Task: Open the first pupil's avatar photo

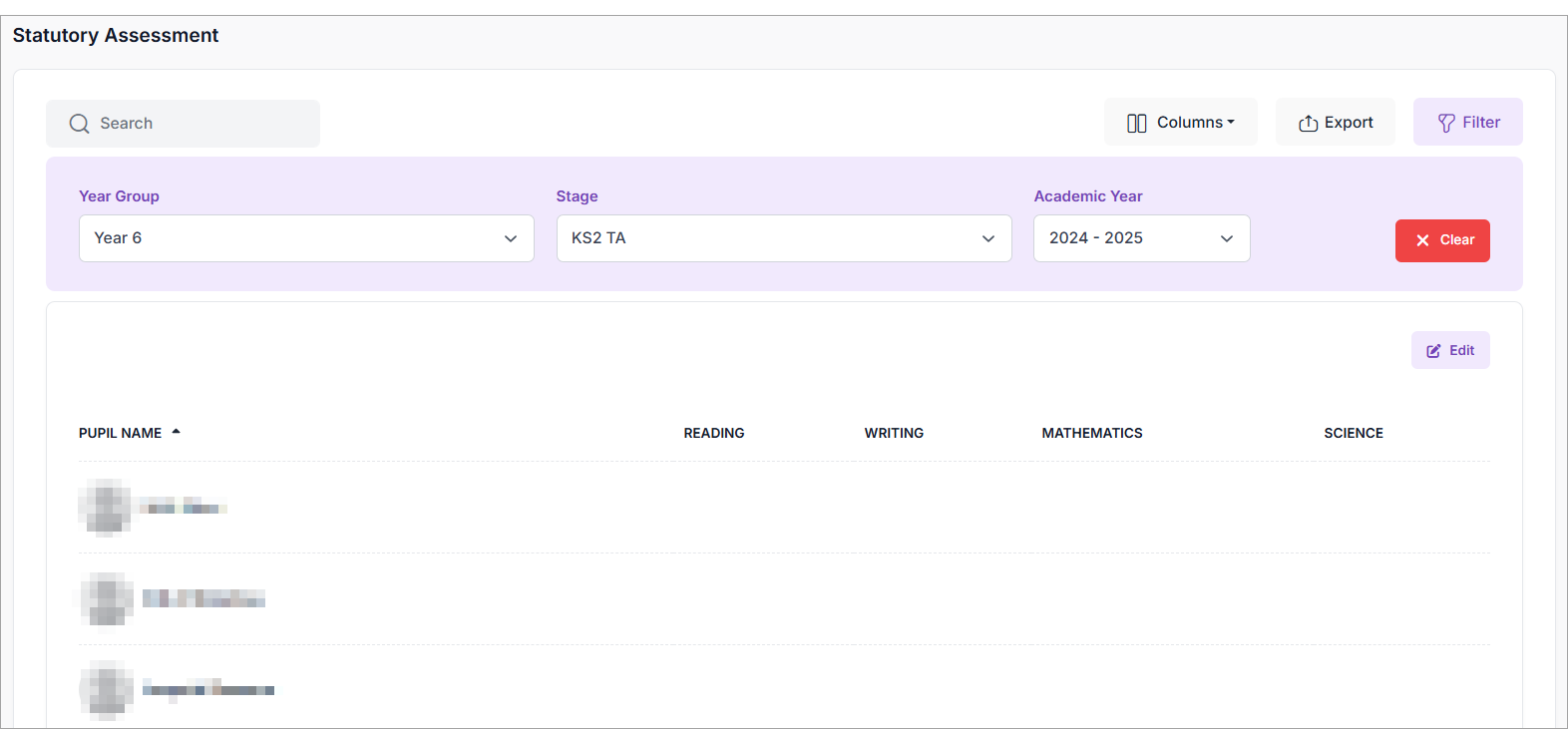Action: [106, 507]
